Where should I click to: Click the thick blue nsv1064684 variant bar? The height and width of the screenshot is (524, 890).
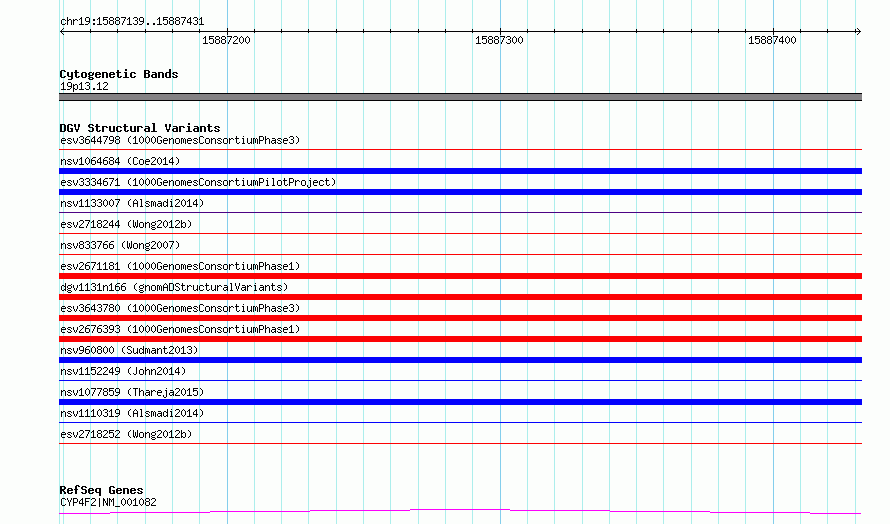click(x=460, y=171)
